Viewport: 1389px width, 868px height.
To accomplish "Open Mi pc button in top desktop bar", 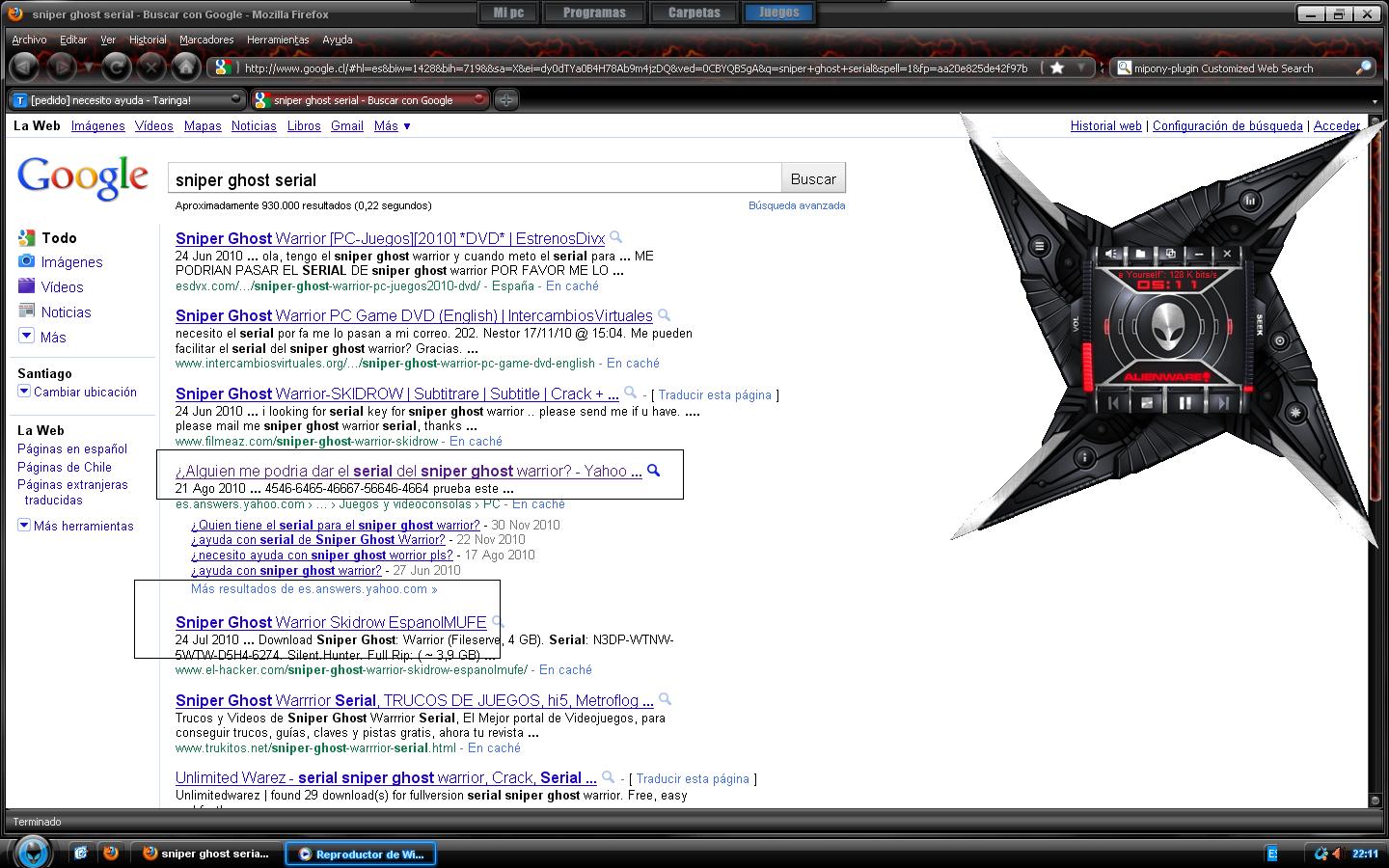I will point(508,13).
